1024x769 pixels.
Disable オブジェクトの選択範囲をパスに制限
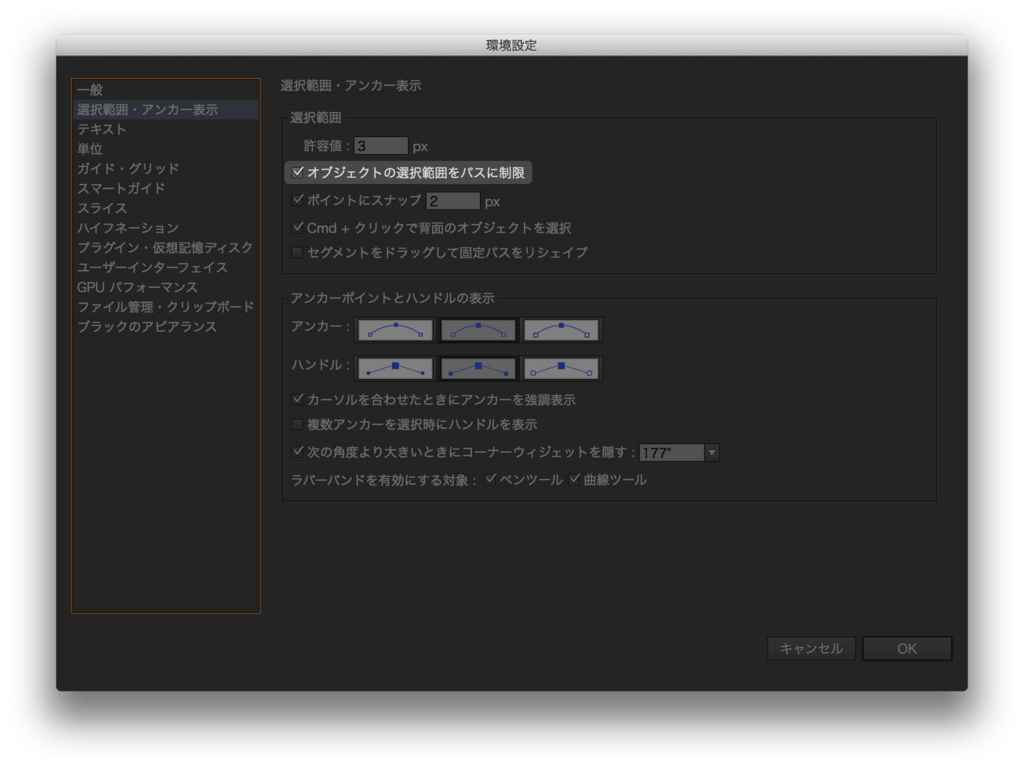(x=296, y=173)
